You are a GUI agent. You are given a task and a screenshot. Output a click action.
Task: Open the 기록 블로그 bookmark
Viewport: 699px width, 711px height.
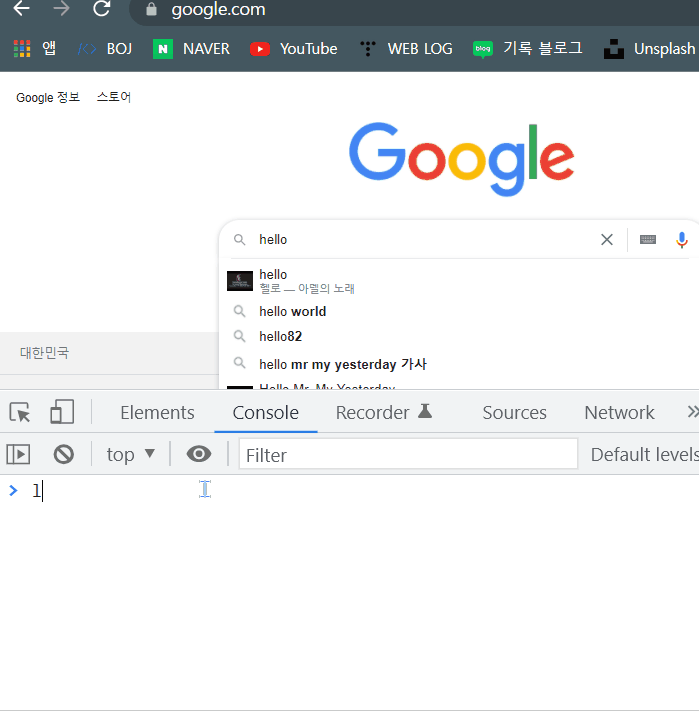527,49
